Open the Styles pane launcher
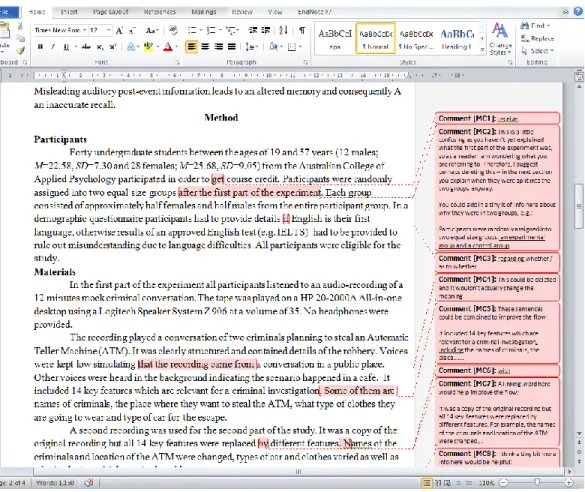The height and width of the screenshot is (492, 585). [x=510, y=62]
